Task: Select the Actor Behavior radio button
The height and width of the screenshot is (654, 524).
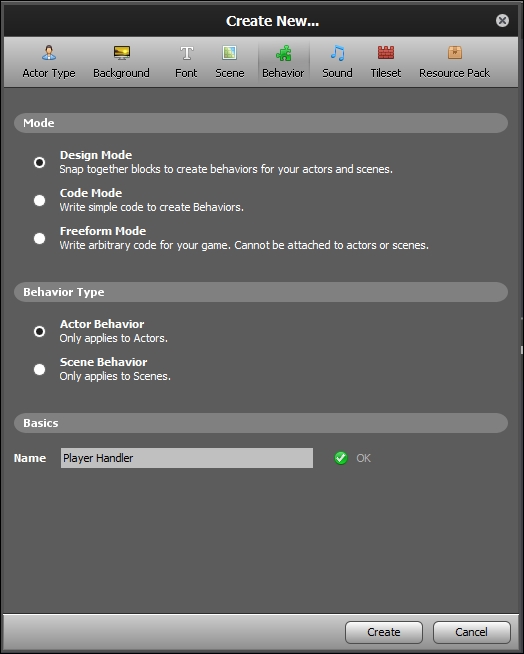Action: pyautogui.click(x=40, y=331)
